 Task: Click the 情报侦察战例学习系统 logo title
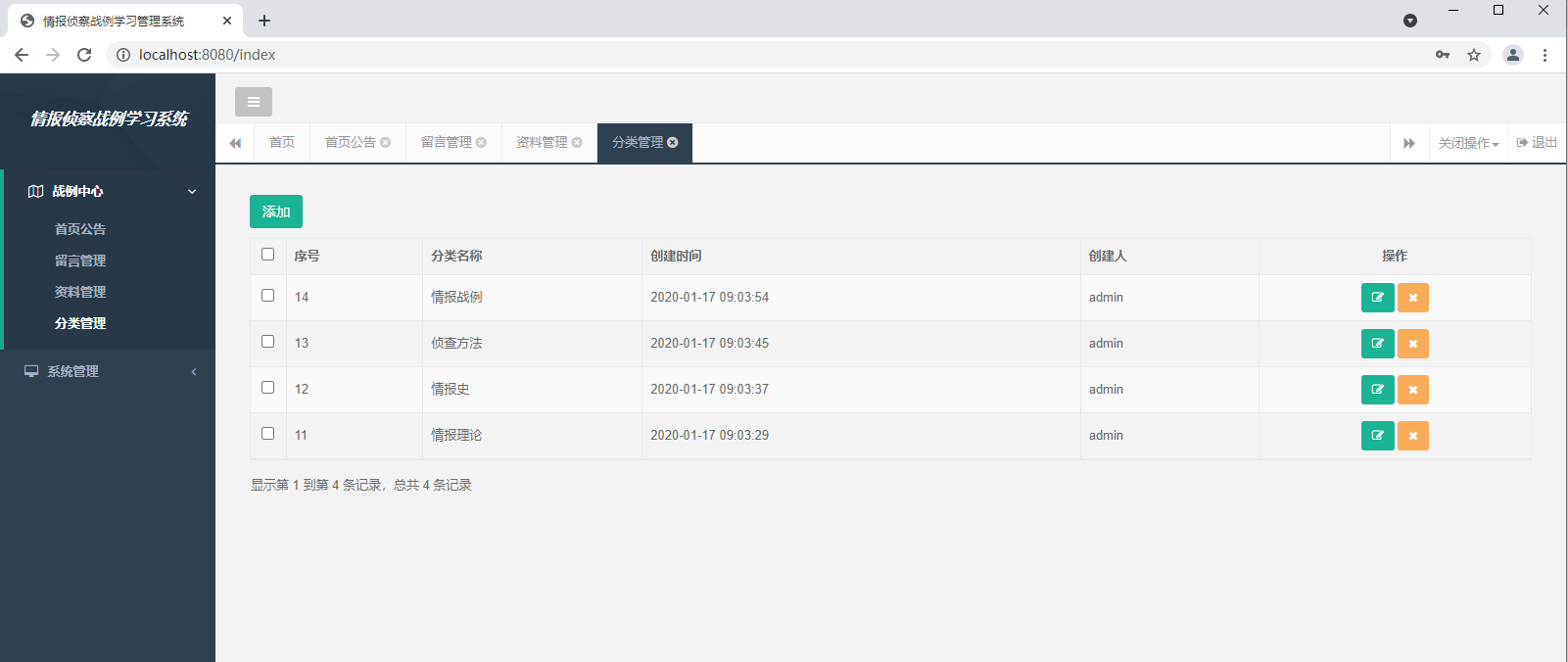pos(109,118)
